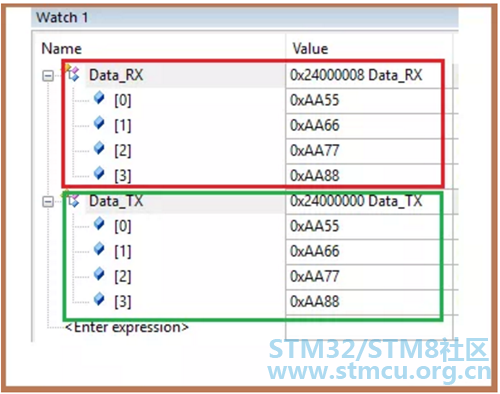Screen dimensions: 500x394
Task: Click Data_TX [3] value 0xAA88
Action: click(x=314, y=301)
